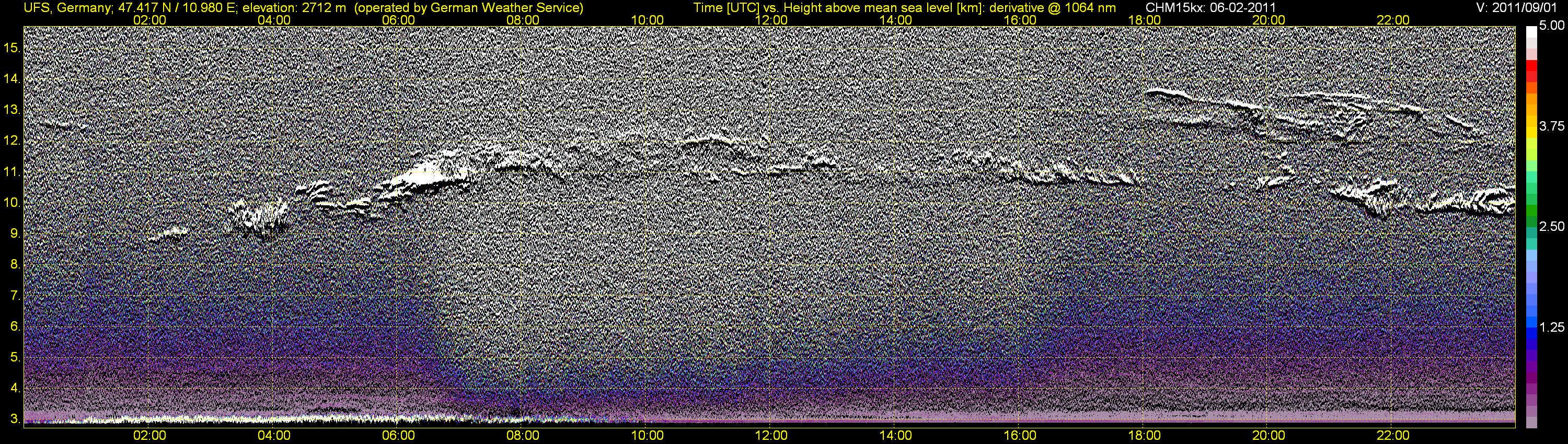The width and height of the screenshot is (1568, 444).
Task: Click the height axis label "7."
Action: click(x=15, y=295)
